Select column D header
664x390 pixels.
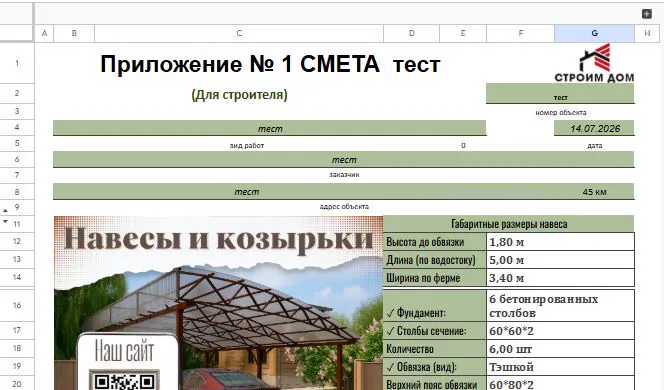(412, 33)
